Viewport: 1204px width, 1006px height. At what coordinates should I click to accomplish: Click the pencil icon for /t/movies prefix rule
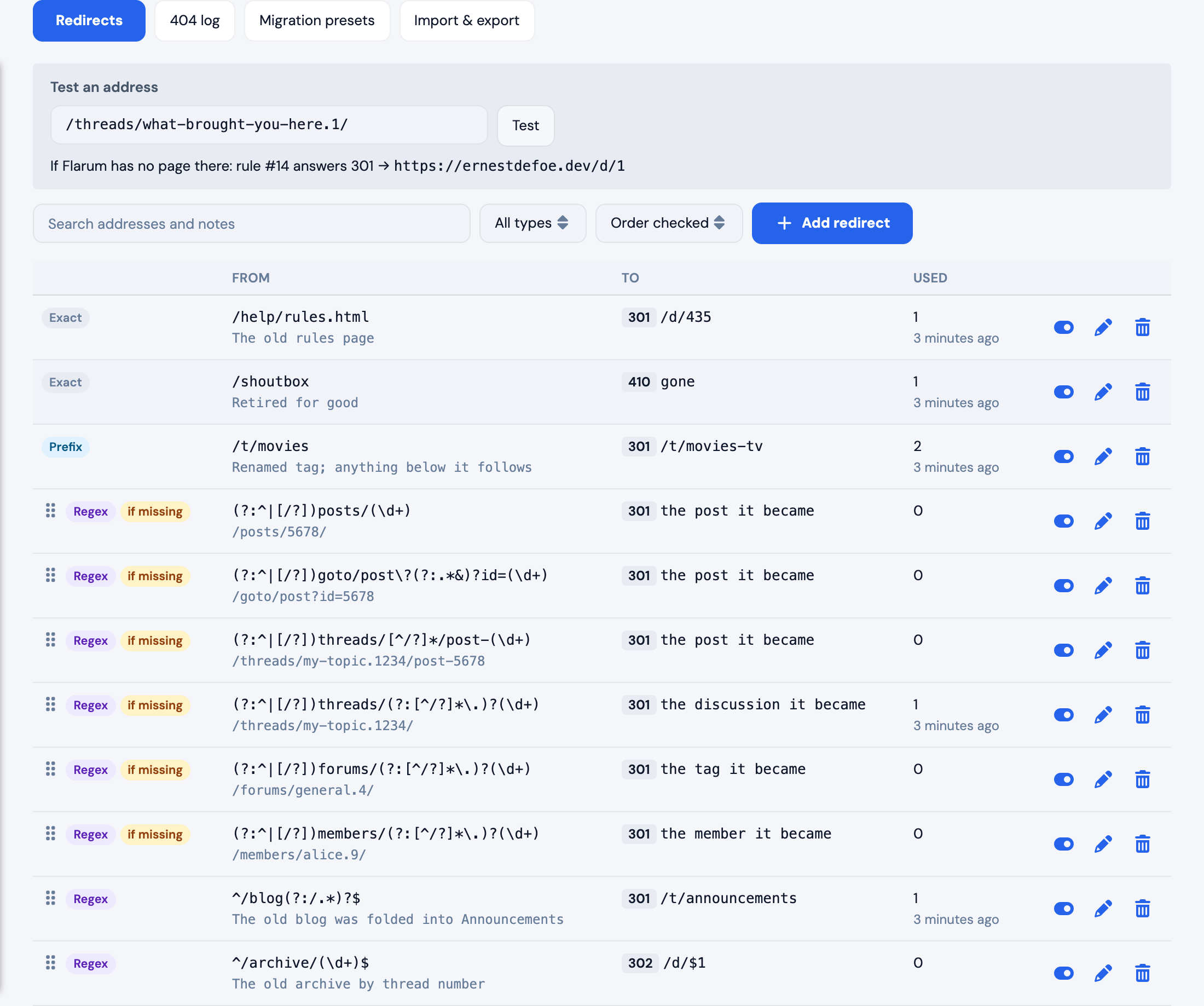pyautogui.click(x=1103, y=456)
